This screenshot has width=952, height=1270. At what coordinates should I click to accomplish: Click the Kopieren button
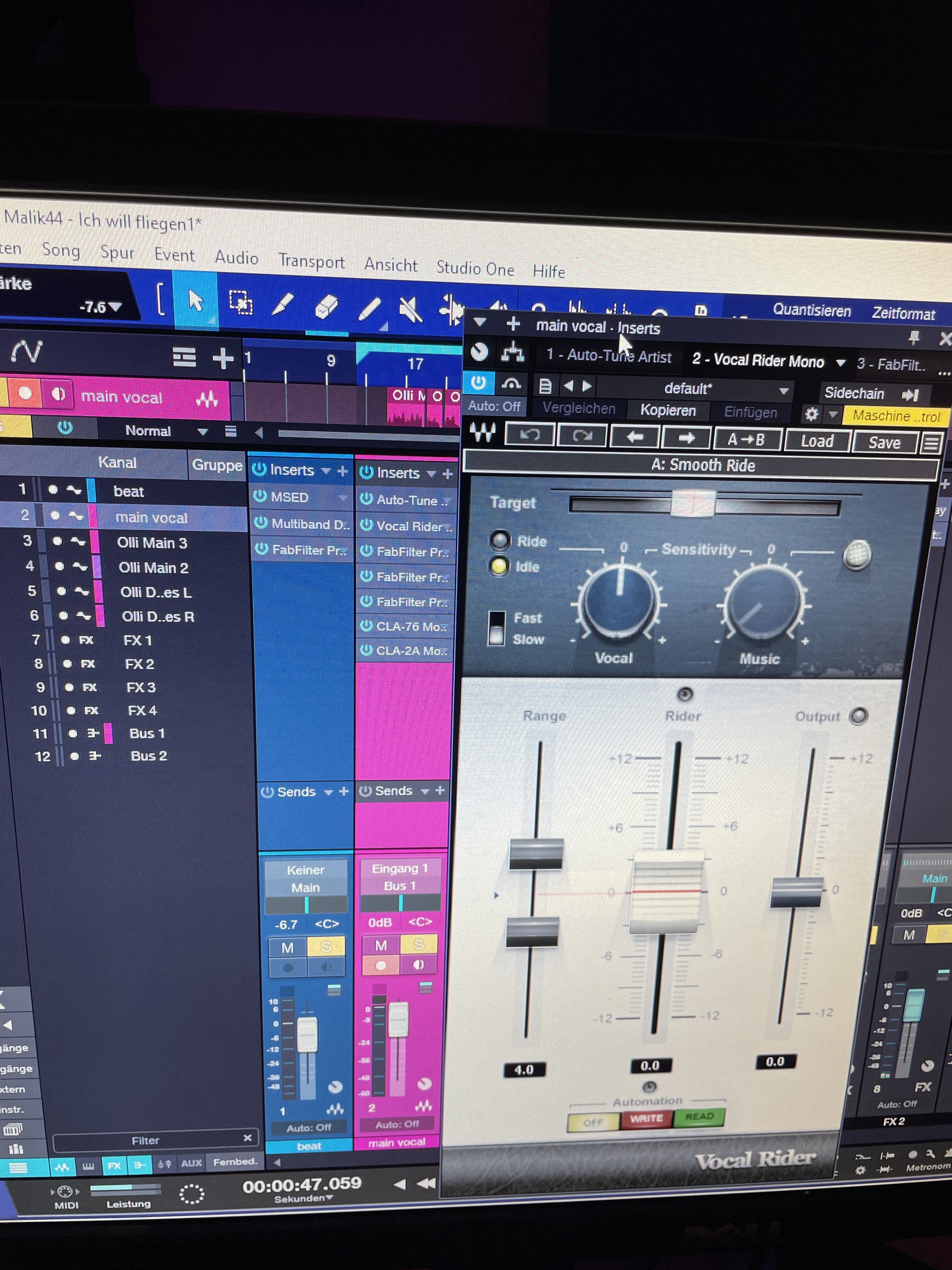pos(668,410)
